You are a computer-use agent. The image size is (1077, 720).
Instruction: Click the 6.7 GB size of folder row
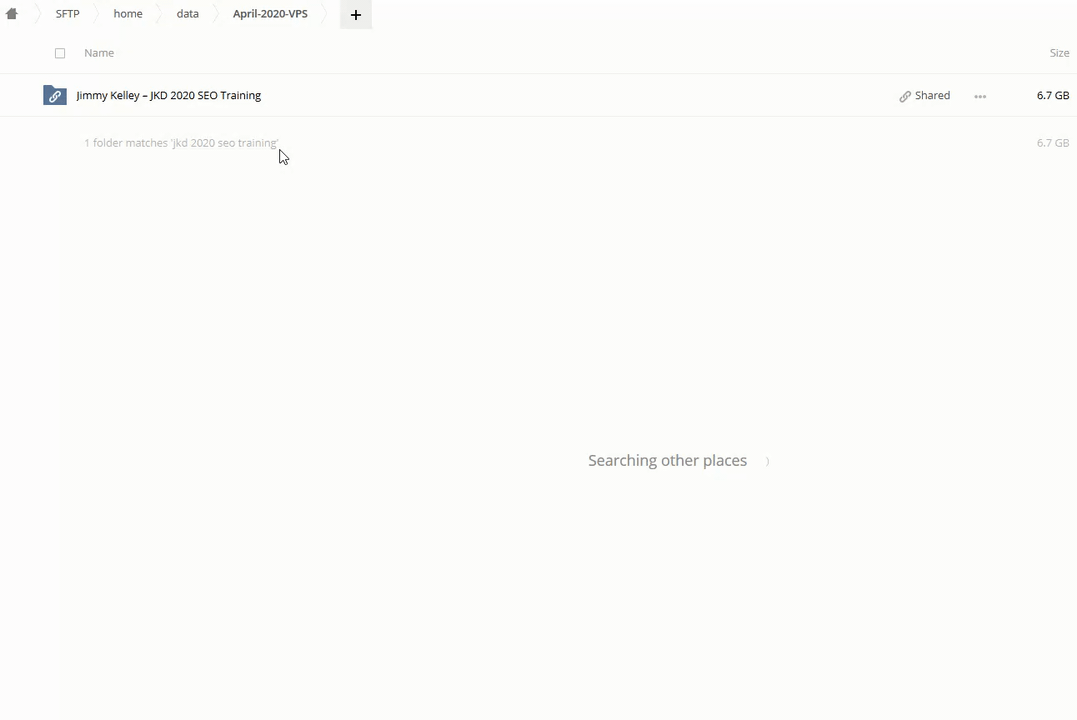1052,95
